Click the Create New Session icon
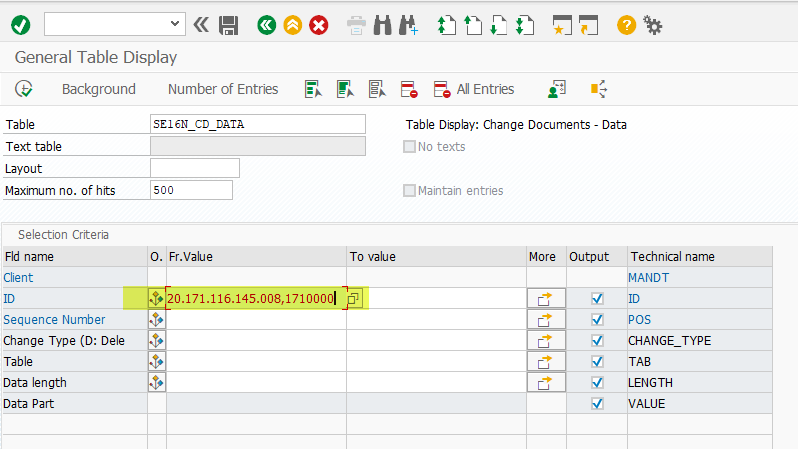798x449 pixels. (562, 25)
